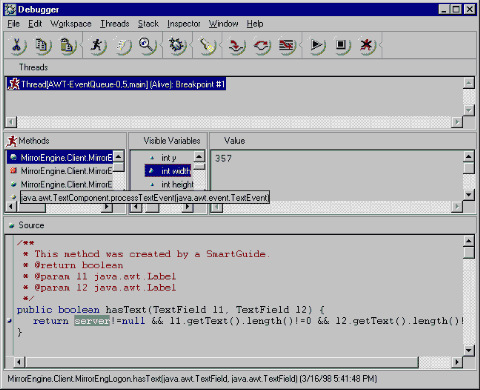Click the Copy toolbar icon
480x390 pixels.
tap(42, 45)
